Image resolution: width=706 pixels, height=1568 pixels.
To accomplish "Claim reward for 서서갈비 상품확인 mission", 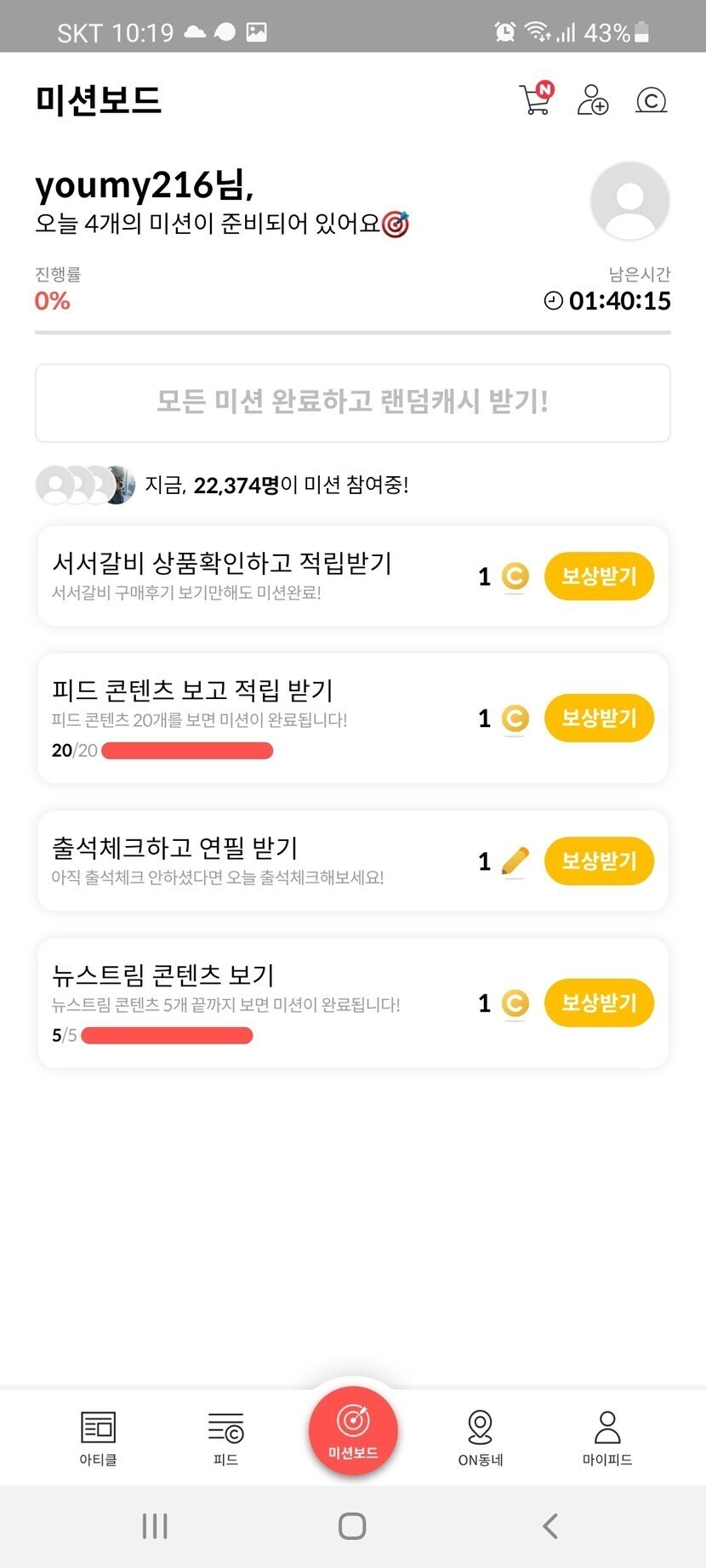I will (599, 577).
